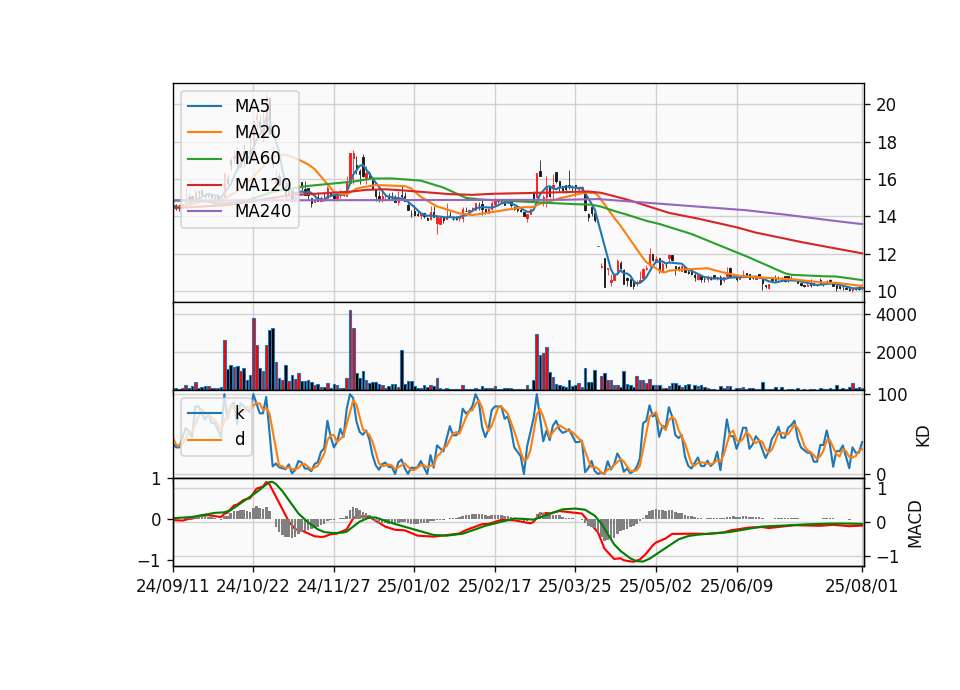Click the price axis value 12
Image resolution: width=960 pixels, height=690 pixels.
coord(886,255)
